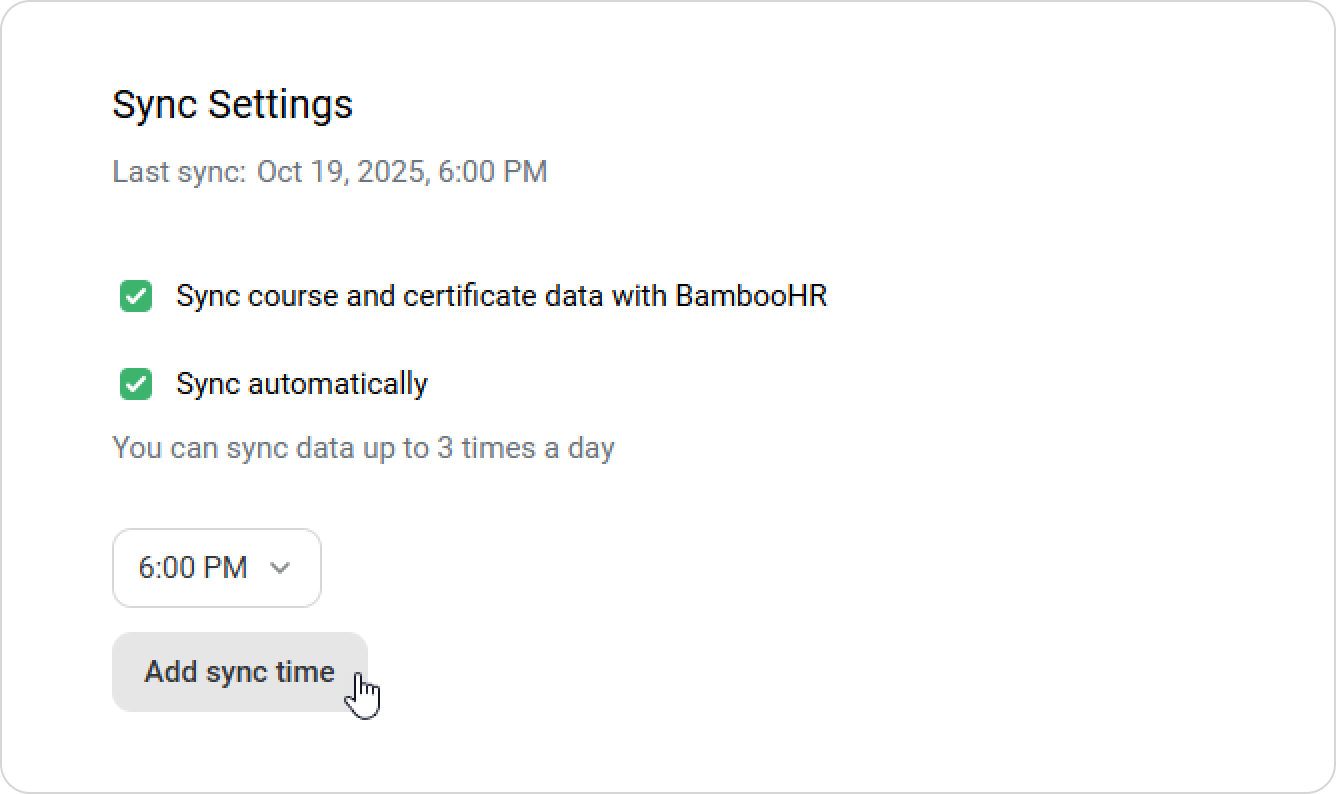Click the word 'time' on the Add sync button
1336x794 pixels.
[305, 672]
